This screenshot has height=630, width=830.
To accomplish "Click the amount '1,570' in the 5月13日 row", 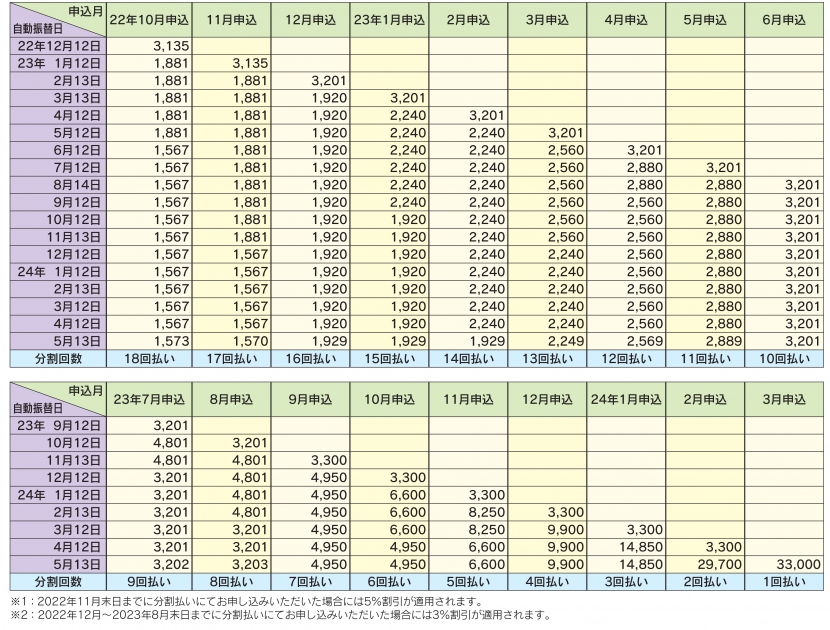I will coord(250,341).
